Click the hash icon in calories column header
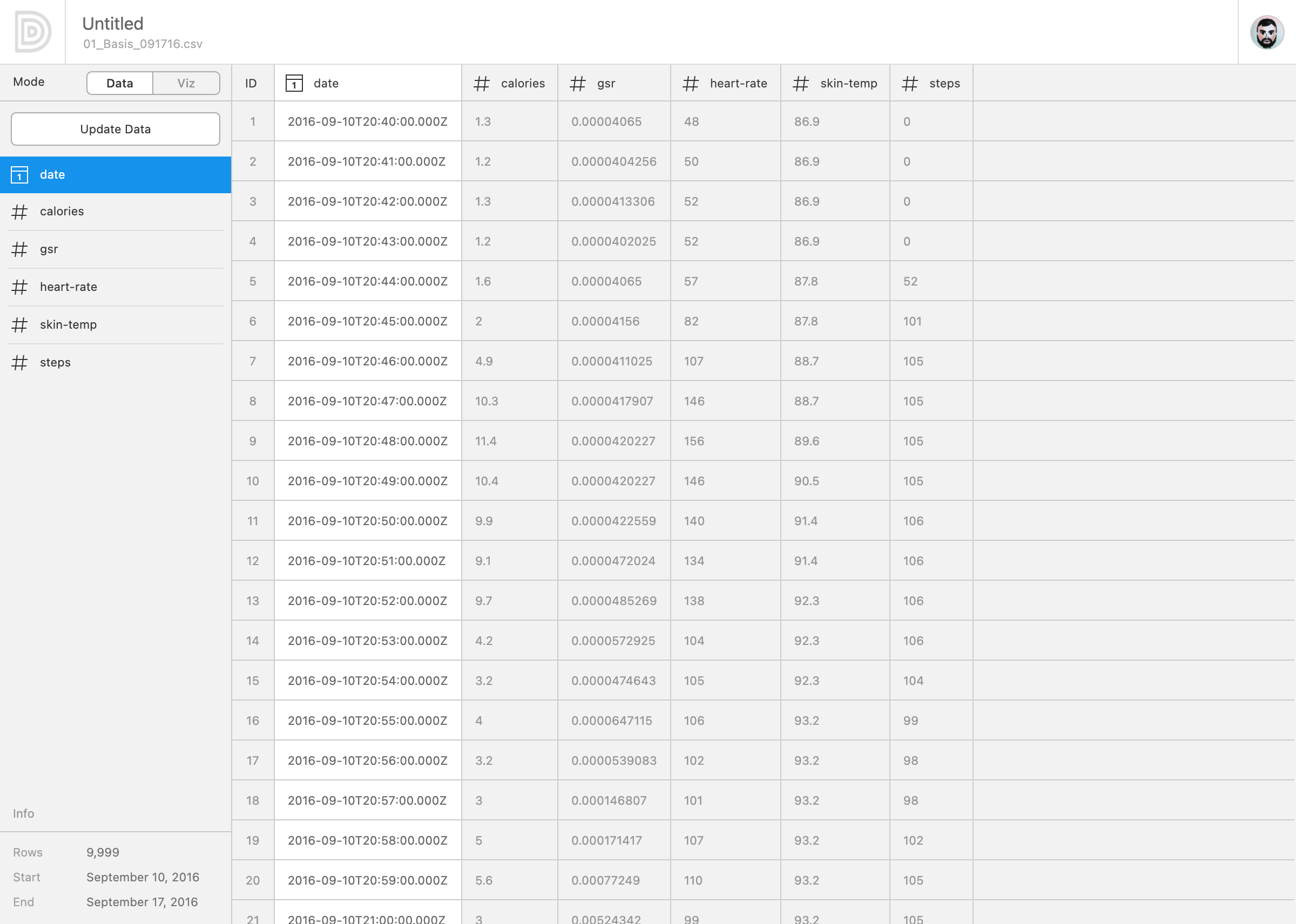The height and width of the screenshot is (924, 1296). [482, 84]
